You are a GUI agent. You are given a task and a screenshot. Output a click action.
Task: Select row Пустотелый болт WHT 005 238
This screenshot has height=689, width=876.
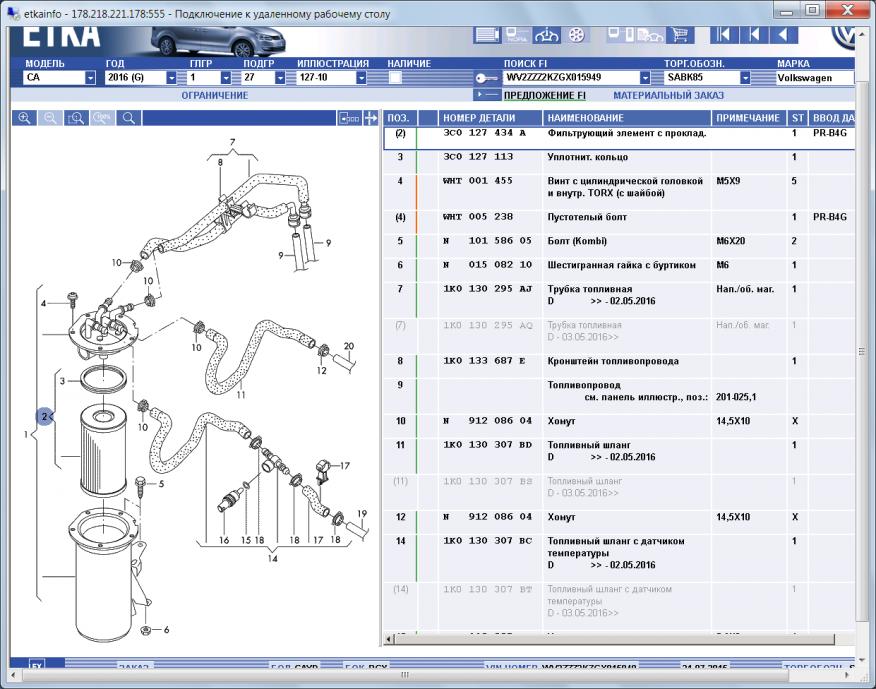point(619,221)
